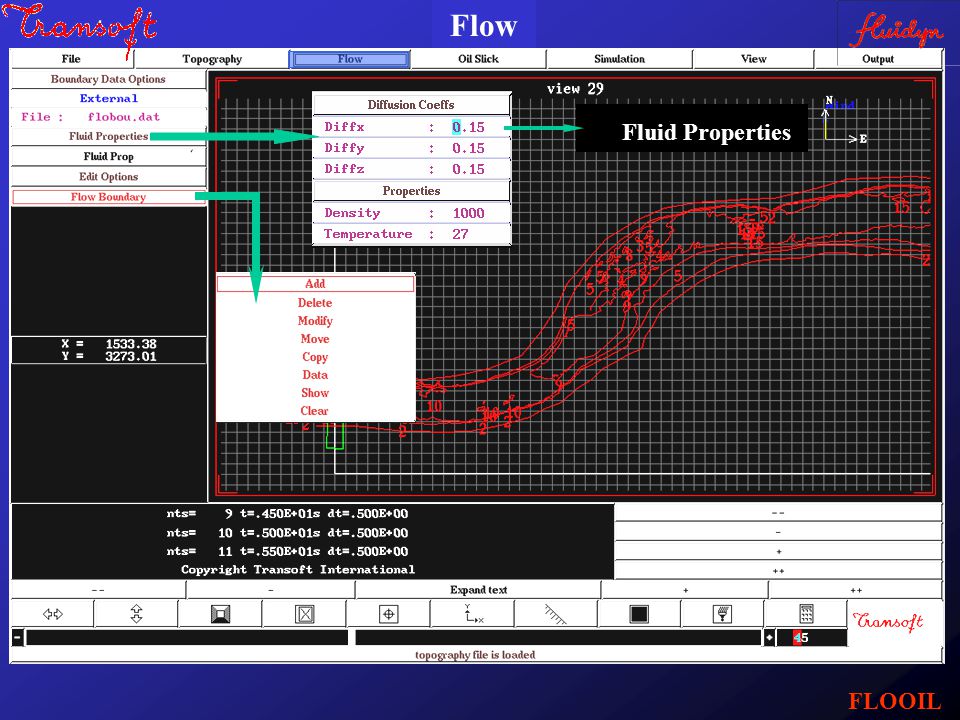Click the Diffusion Coeffs header

pos(411,105)
